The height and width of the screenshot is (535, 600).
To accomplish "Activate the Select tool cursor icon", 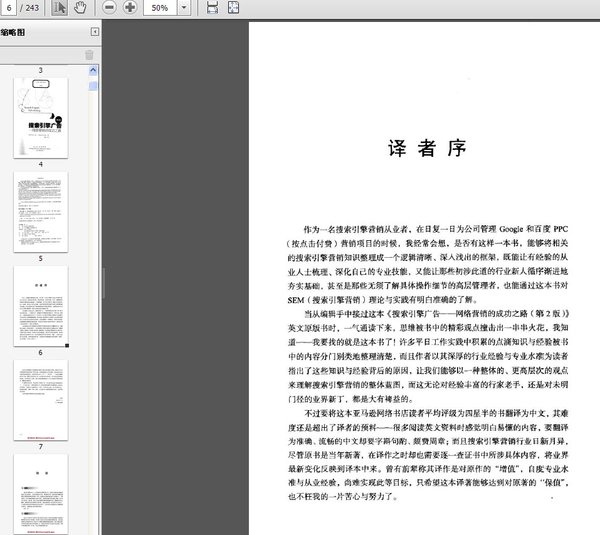I will point(59,8).
